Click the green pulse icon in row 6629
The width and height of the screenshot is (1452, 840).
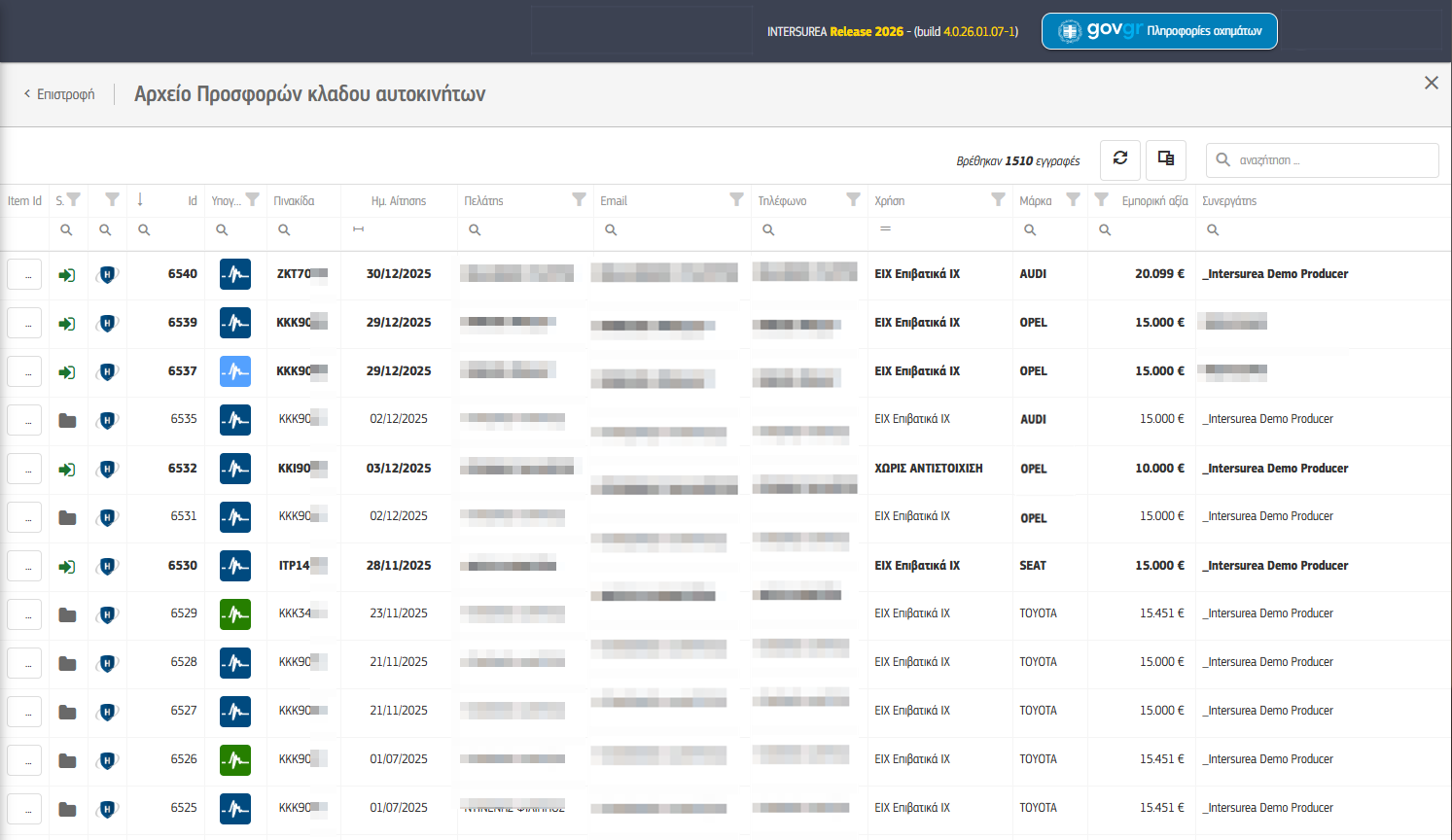click(x=235, y=614)
